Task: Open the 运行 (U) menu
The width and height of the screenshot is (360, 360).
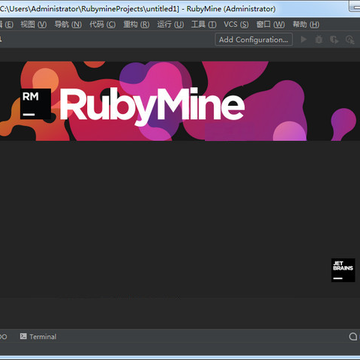Action: click(170, 25)
